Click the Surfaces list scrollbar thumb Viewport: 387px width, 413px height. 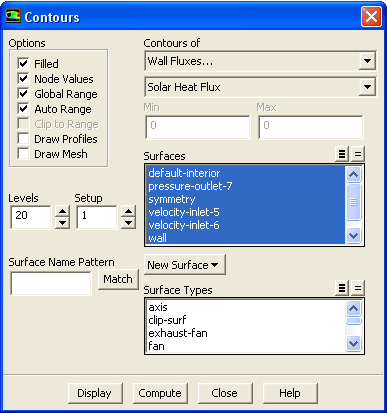[x=353, y=202]
